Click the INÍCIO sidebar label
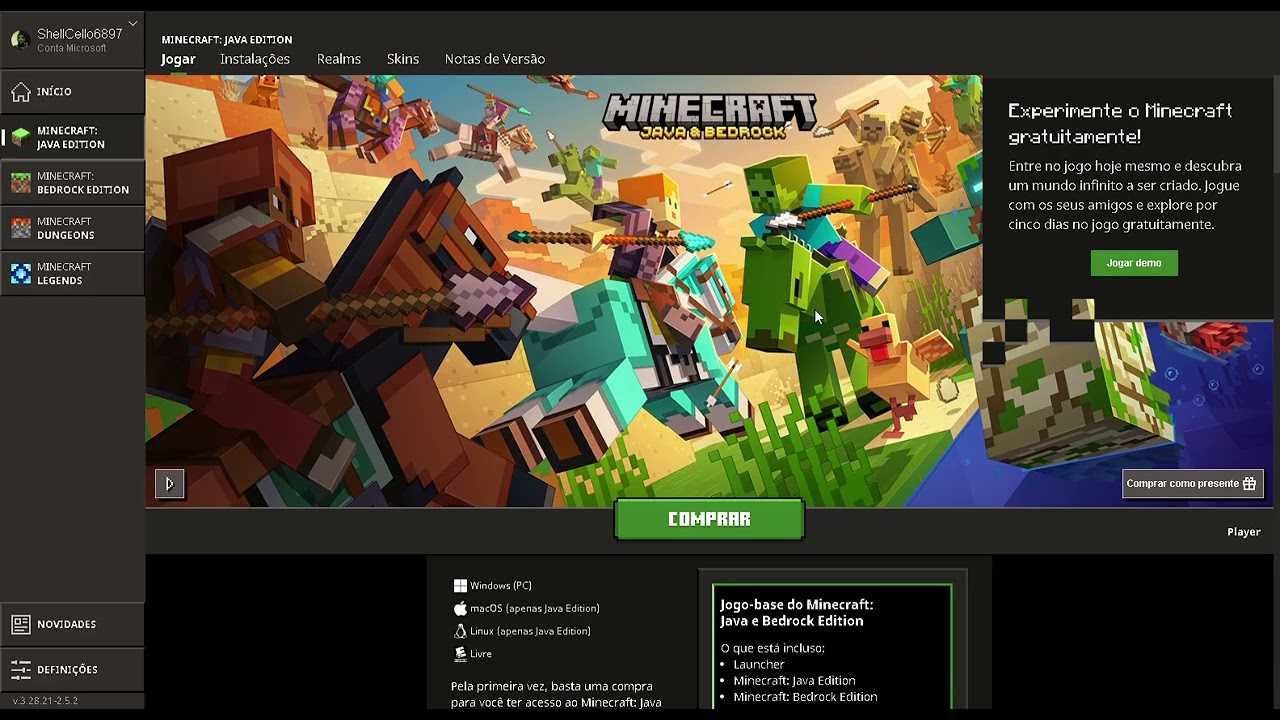Screen dimensions: 1280x720 coord(54,92)
